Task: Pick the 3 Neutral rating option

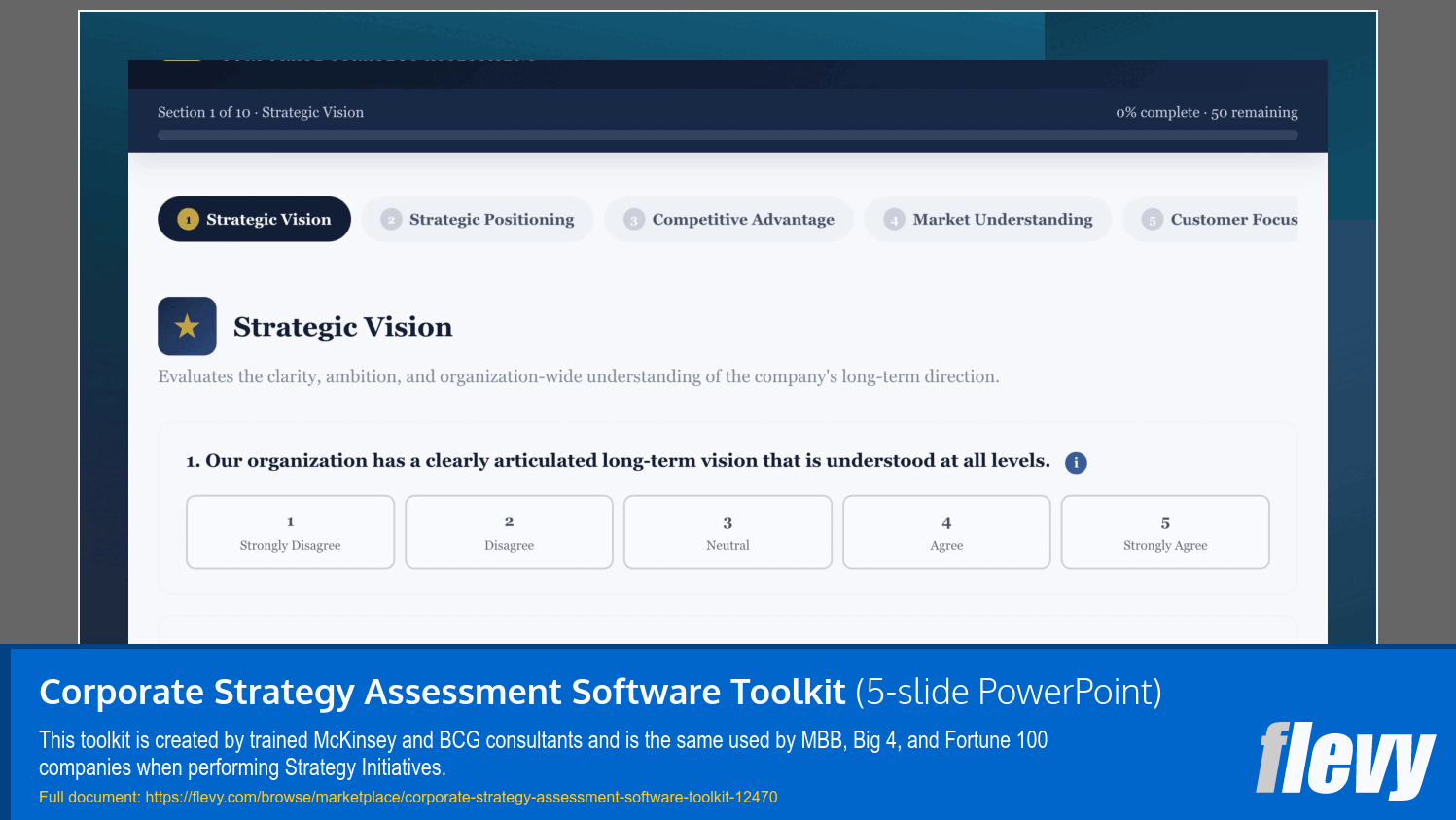Action: (x=728, y=532)
